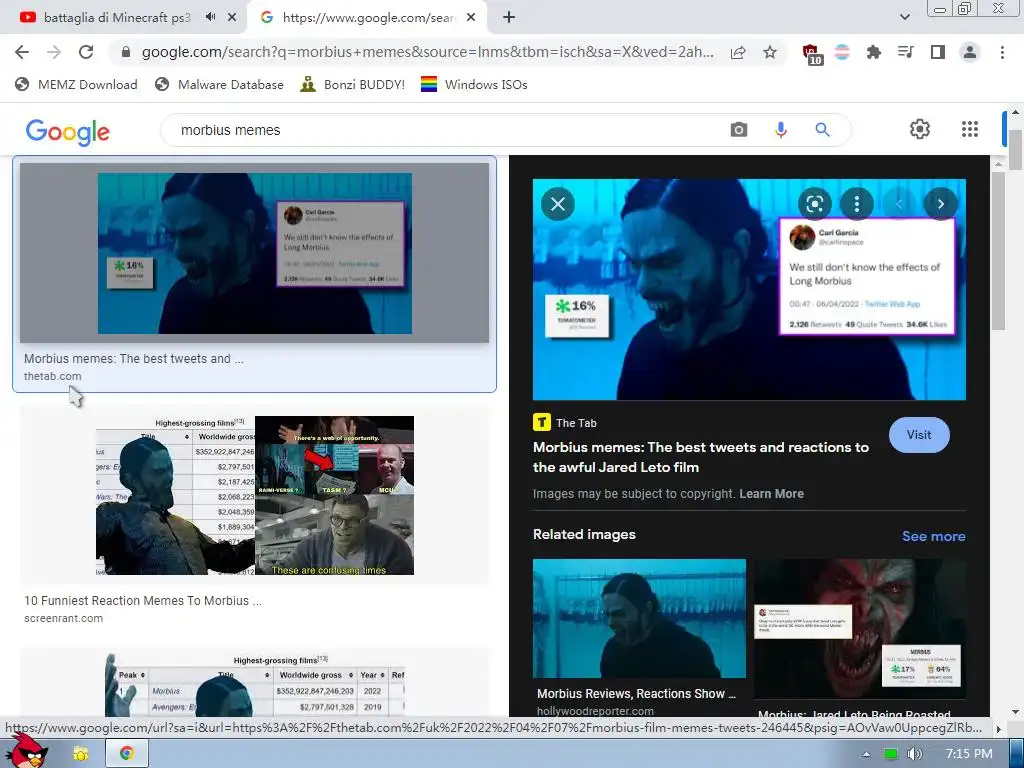Submit search with magnifier icon
The height and width of the screenshot is (768, 1024).
tap(822, 130)
